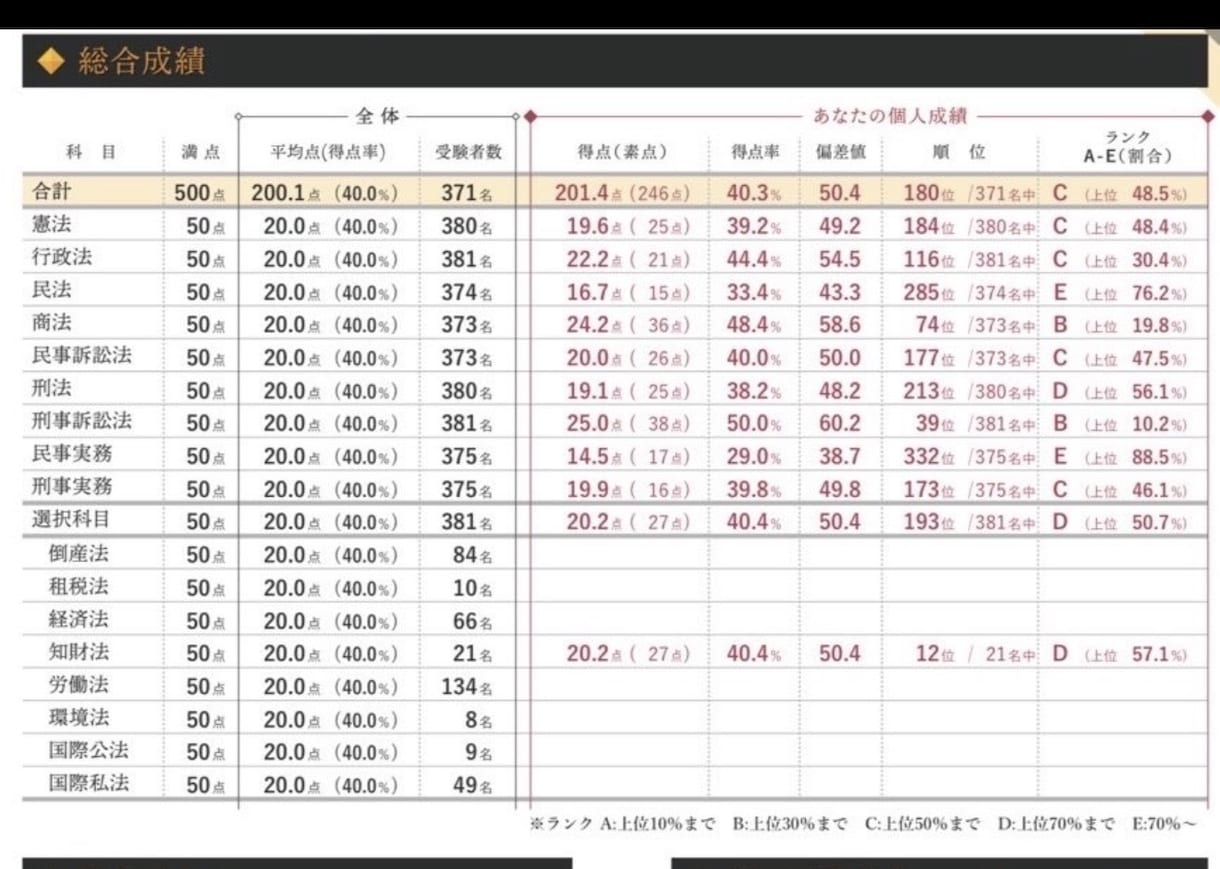This screenshot has height=869, width=1220.
Task: Click the 200.1点 average score cell
Action: pyautogui.click(x=324, y=193)
